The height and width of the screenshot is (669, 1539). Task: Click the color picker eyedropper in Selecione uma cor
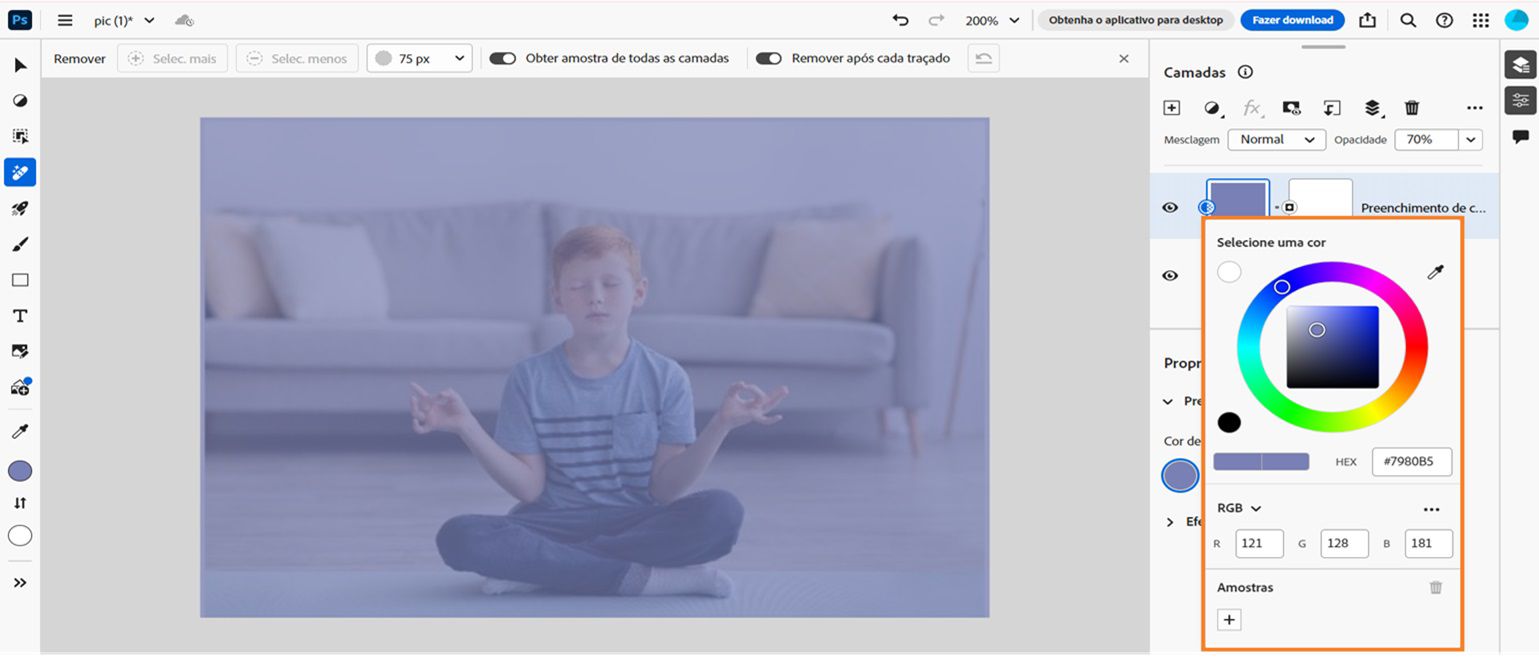click(1435, 271)
